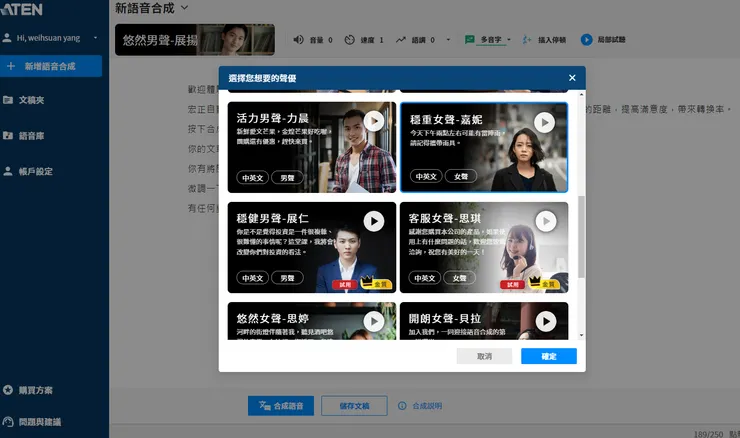Click the 試用 badge on 思琪 card

point(513,285)
